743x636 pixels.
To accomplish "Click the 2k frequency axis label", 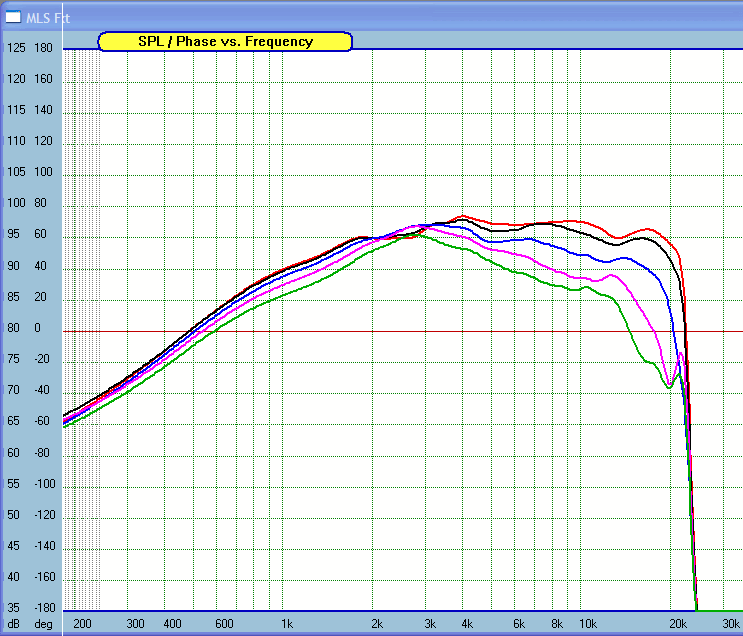I will [x=377, y=624].
